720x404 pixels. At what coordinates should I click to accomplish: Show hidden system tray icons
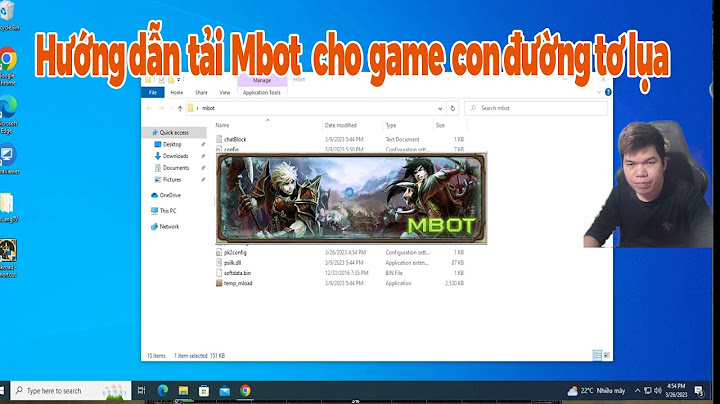point(637,391)
